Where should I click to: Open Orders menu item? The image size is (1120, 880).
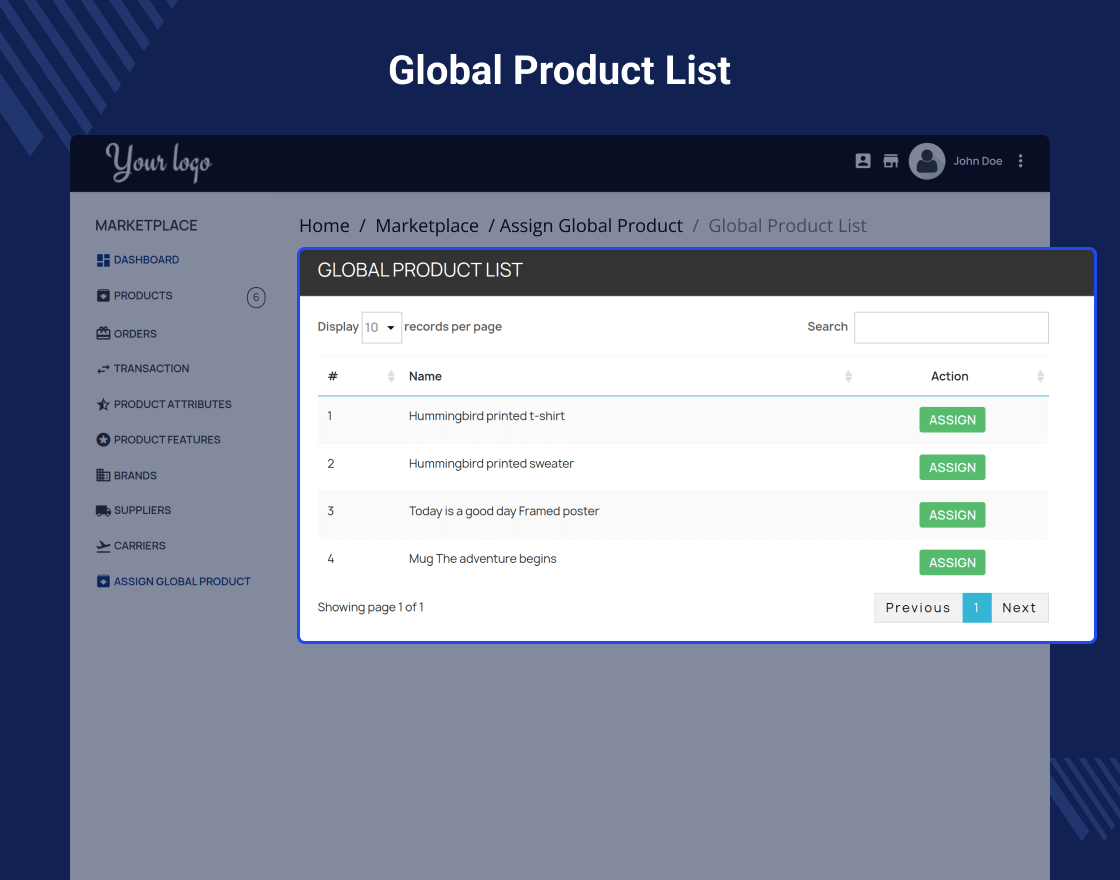click(135, 334)
